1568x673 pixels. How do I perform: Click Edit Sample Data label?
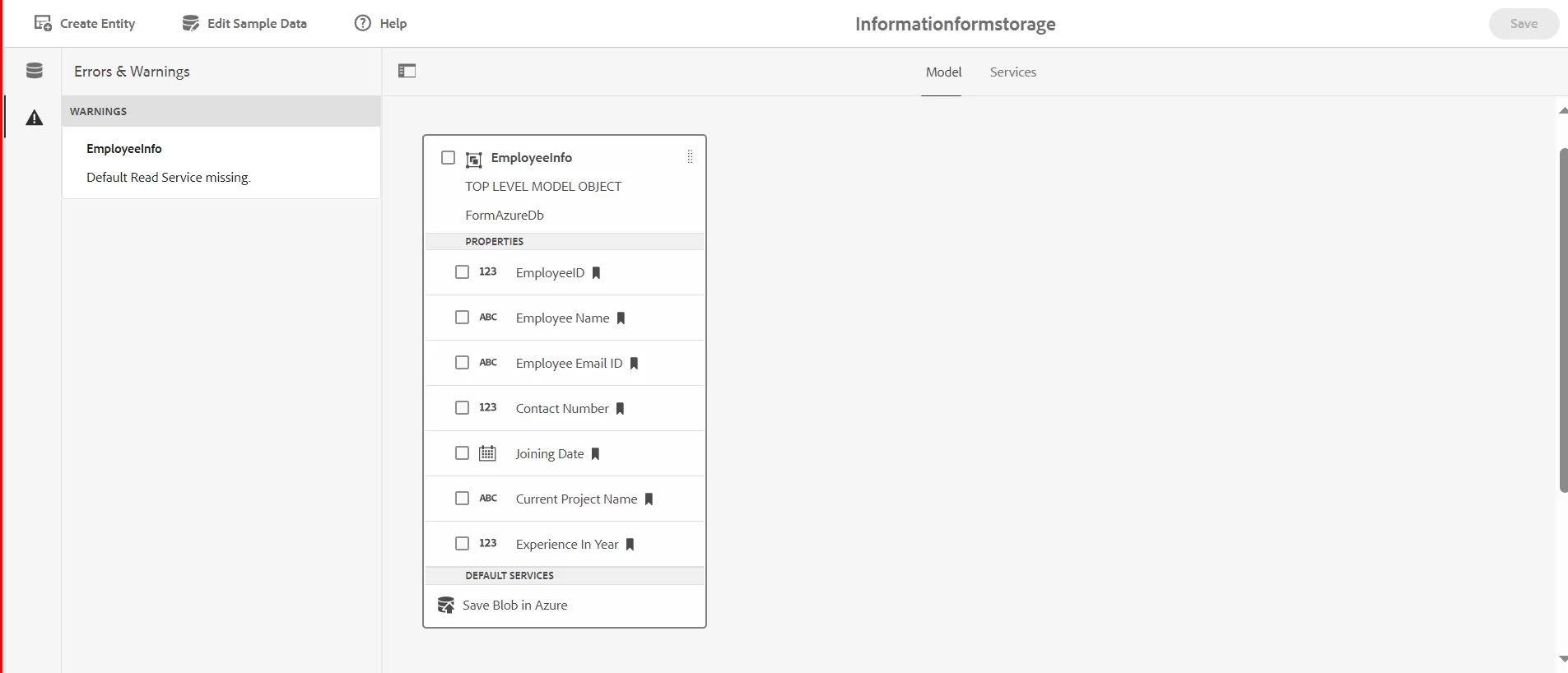click(x=257, y=23)
